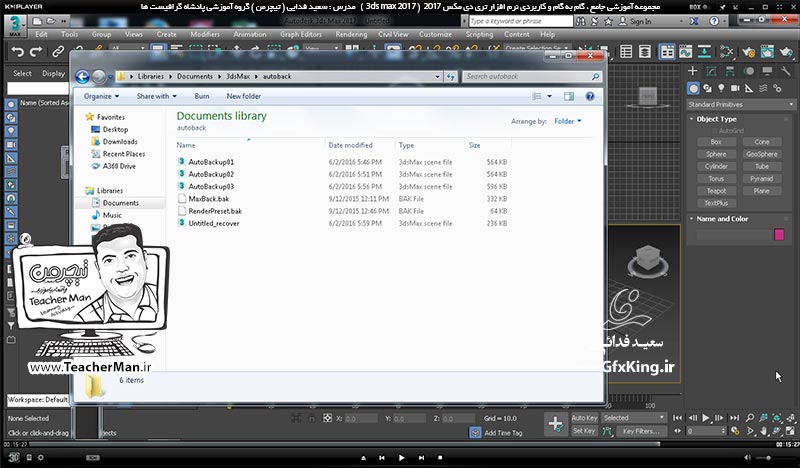Click the Maximize Viewport Toggle icon
This screenshot has width=800, height=468.
(790, 431)
